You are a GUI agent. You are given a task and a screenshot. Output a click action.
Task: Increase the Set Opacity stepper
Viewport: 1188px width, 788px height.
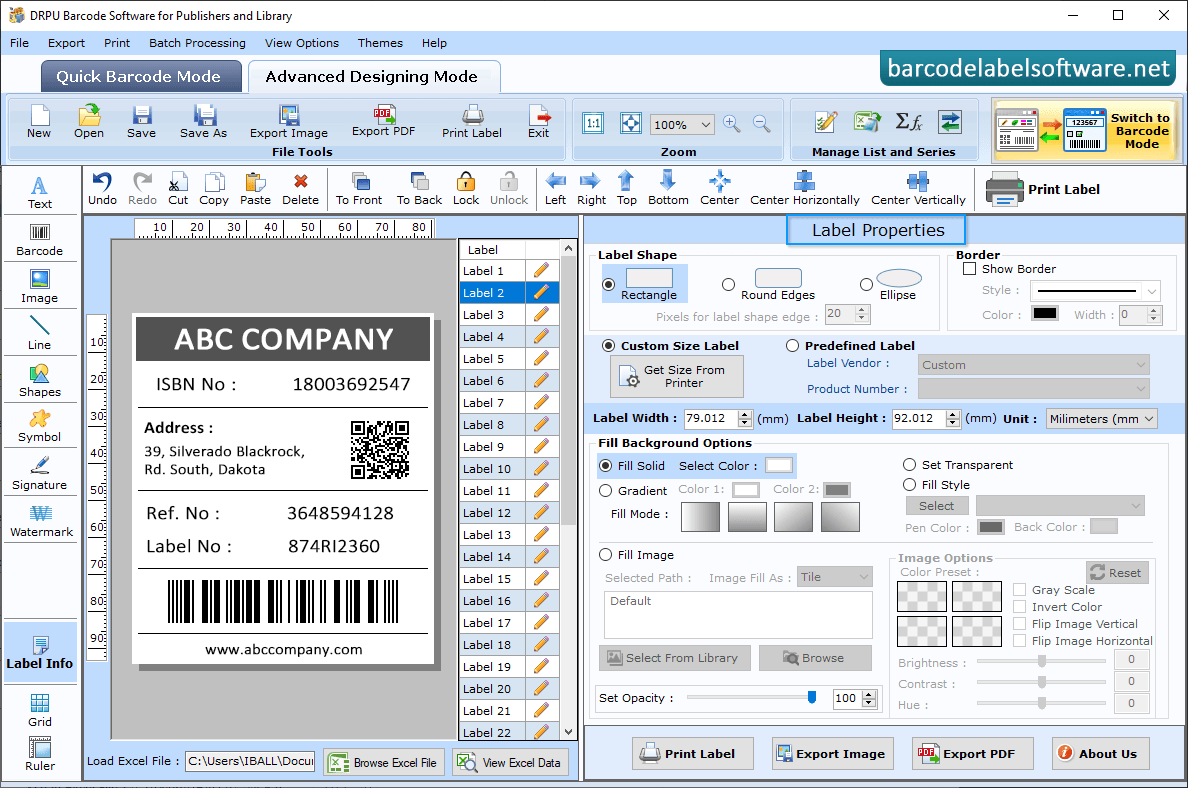870,694
